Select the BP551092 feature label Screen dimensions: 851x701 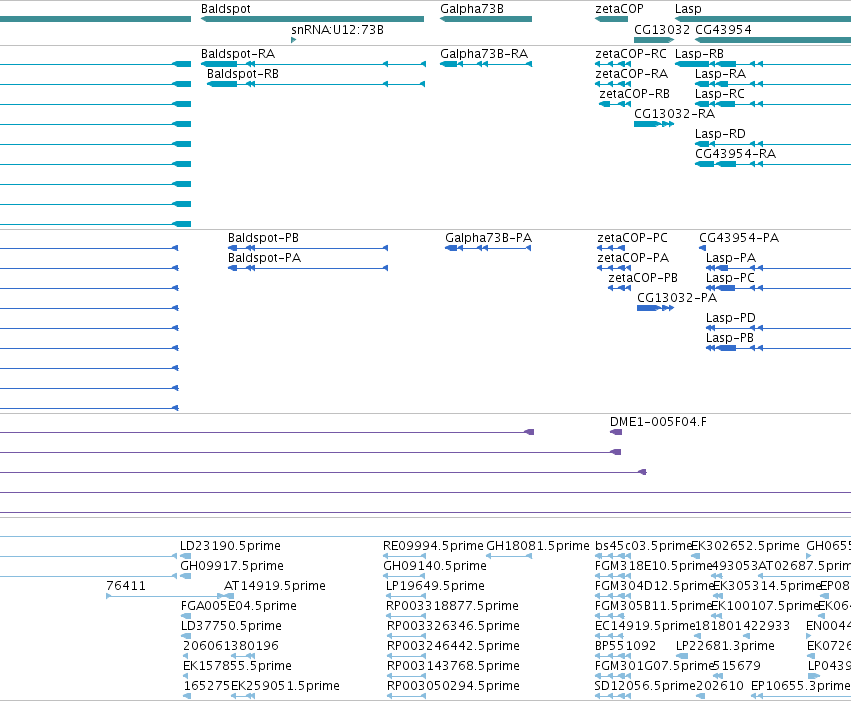coord(625,646)
